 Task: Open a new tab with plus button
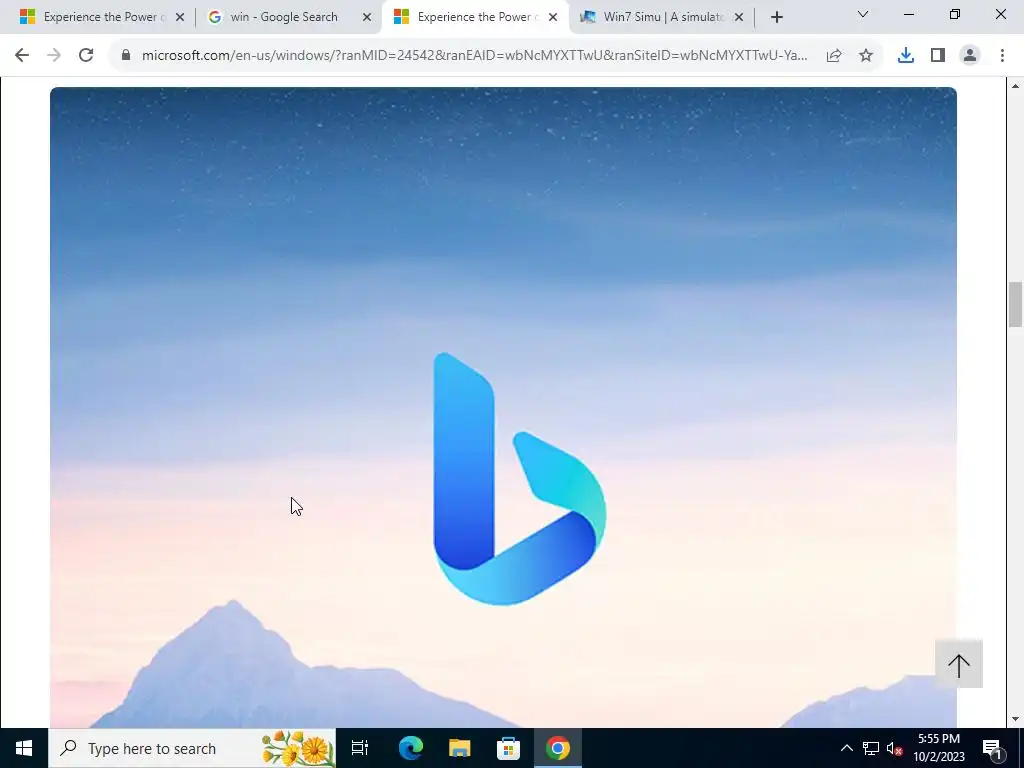pos(776,17)
